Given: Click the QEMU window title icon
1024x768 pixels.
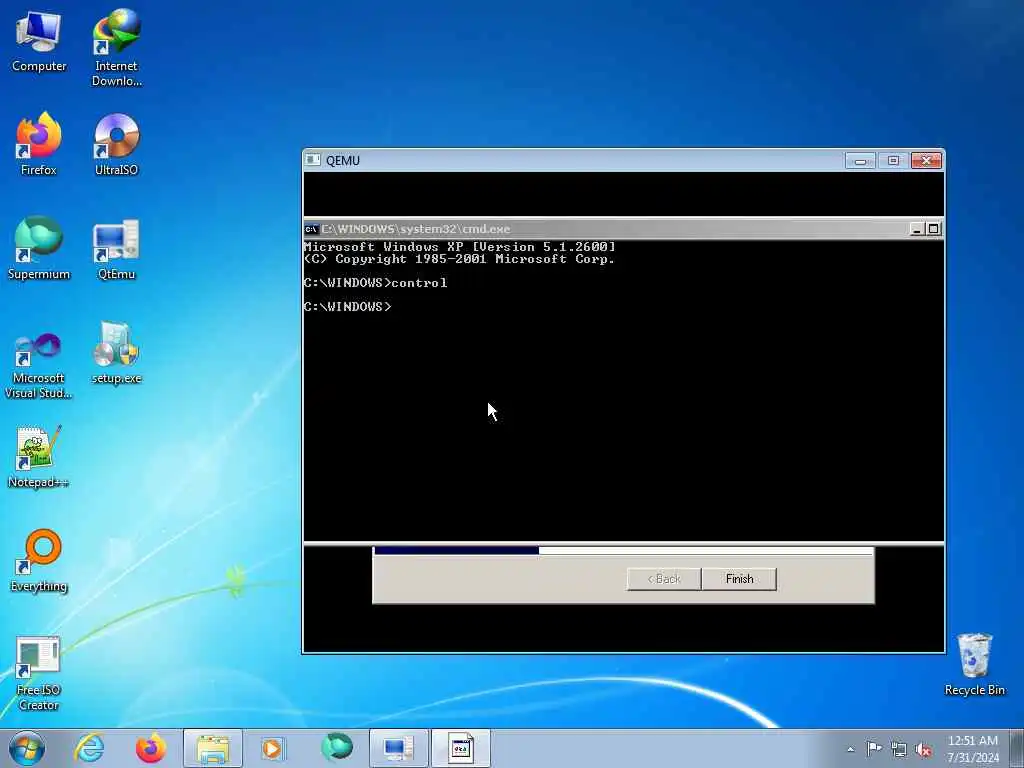Looking at the screenshot, I should [313, 160].
